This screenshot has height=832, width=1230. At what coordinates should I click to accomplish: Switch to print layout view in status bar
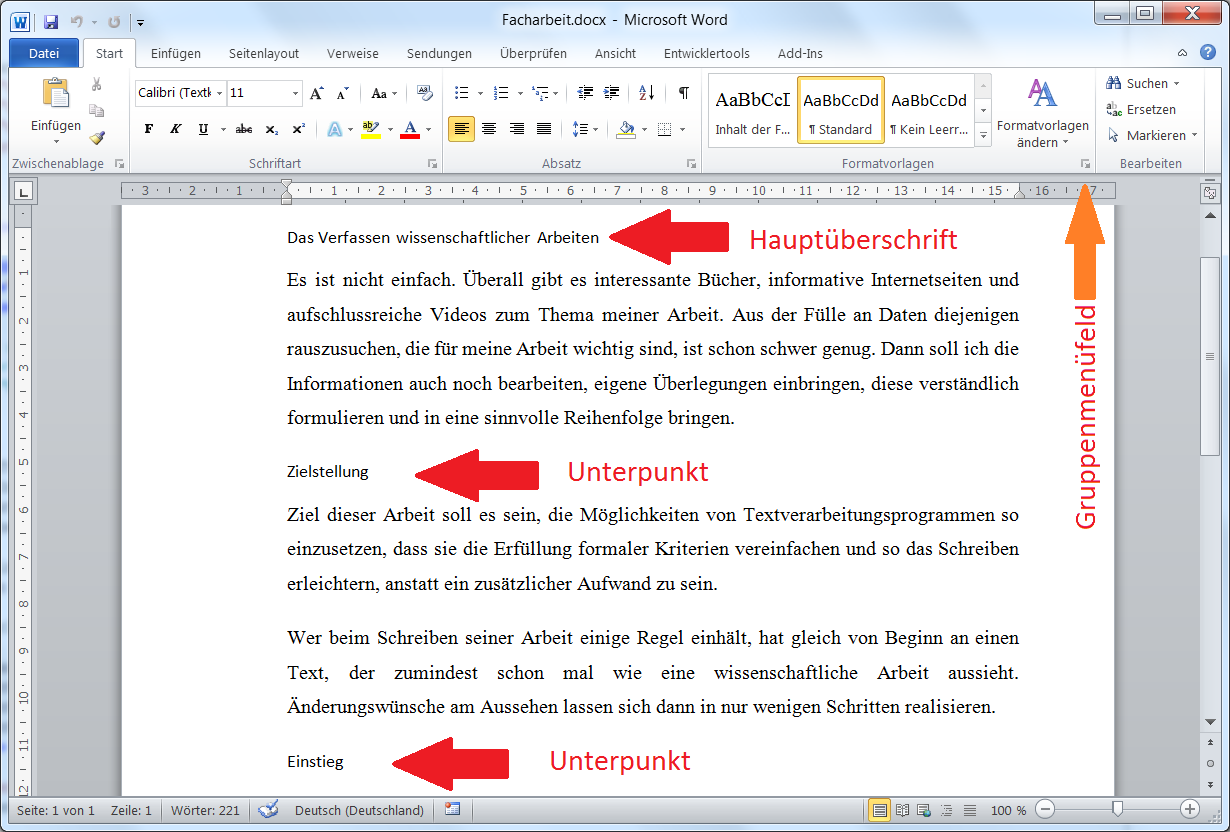[880, 810]
